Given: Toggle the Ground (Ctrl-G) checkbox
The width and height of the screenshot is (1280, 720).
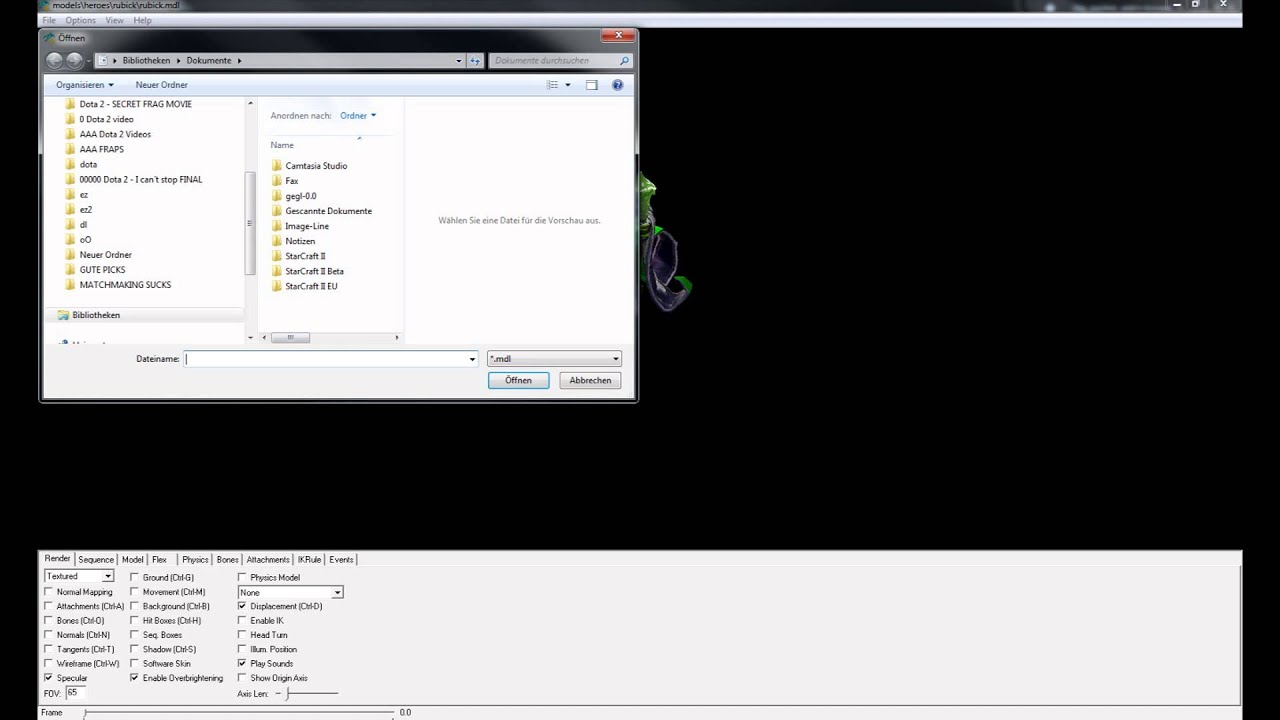Looking at the screenshot, I should (x=134, y=577).
